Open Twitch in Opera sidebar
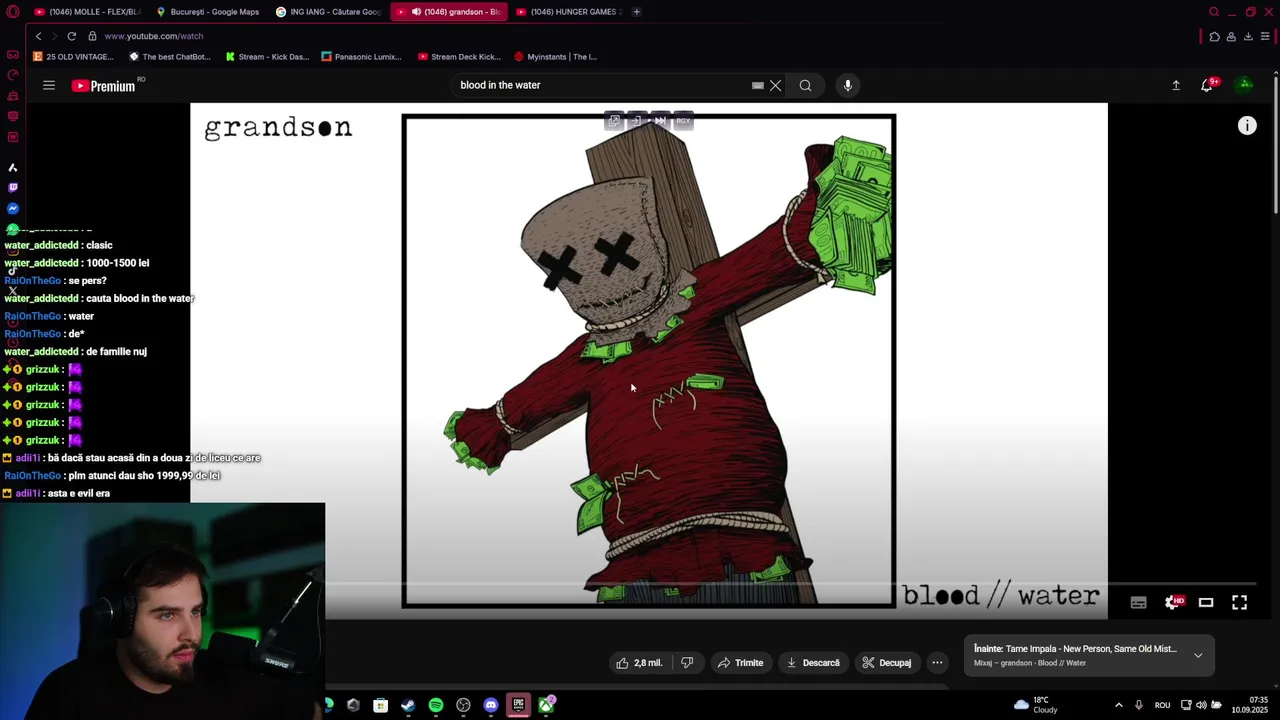This screenshot has height=720, width=1280. pos(12,187)
